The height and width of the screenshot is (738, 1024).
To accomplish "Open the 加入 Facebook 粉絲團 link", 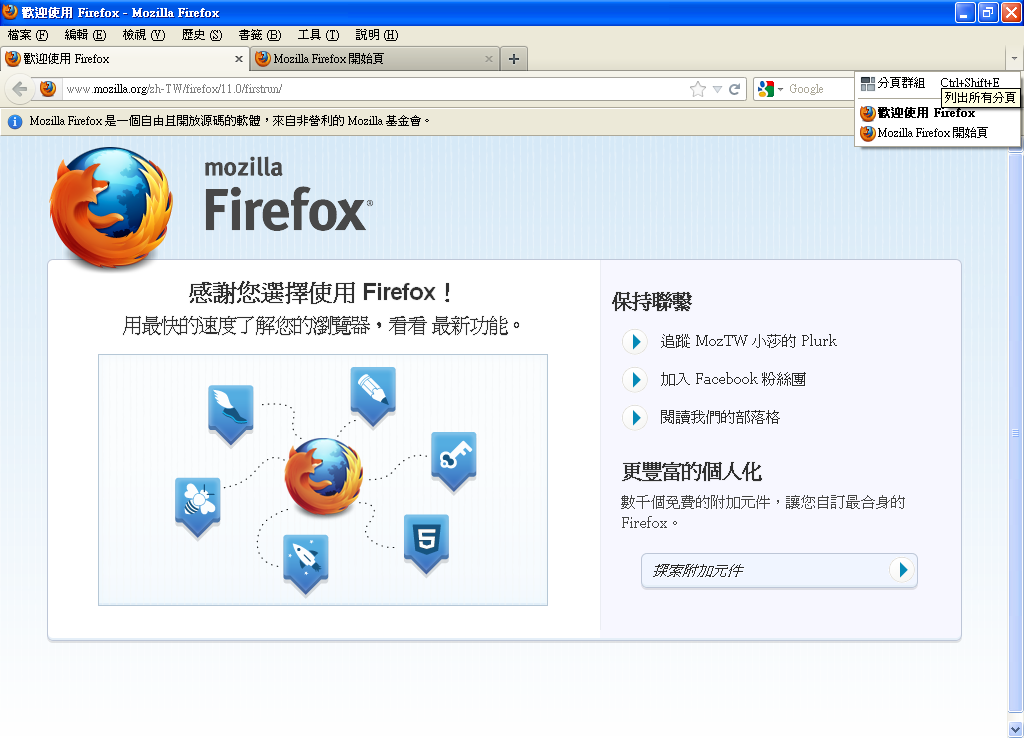I will pos(733,379).
